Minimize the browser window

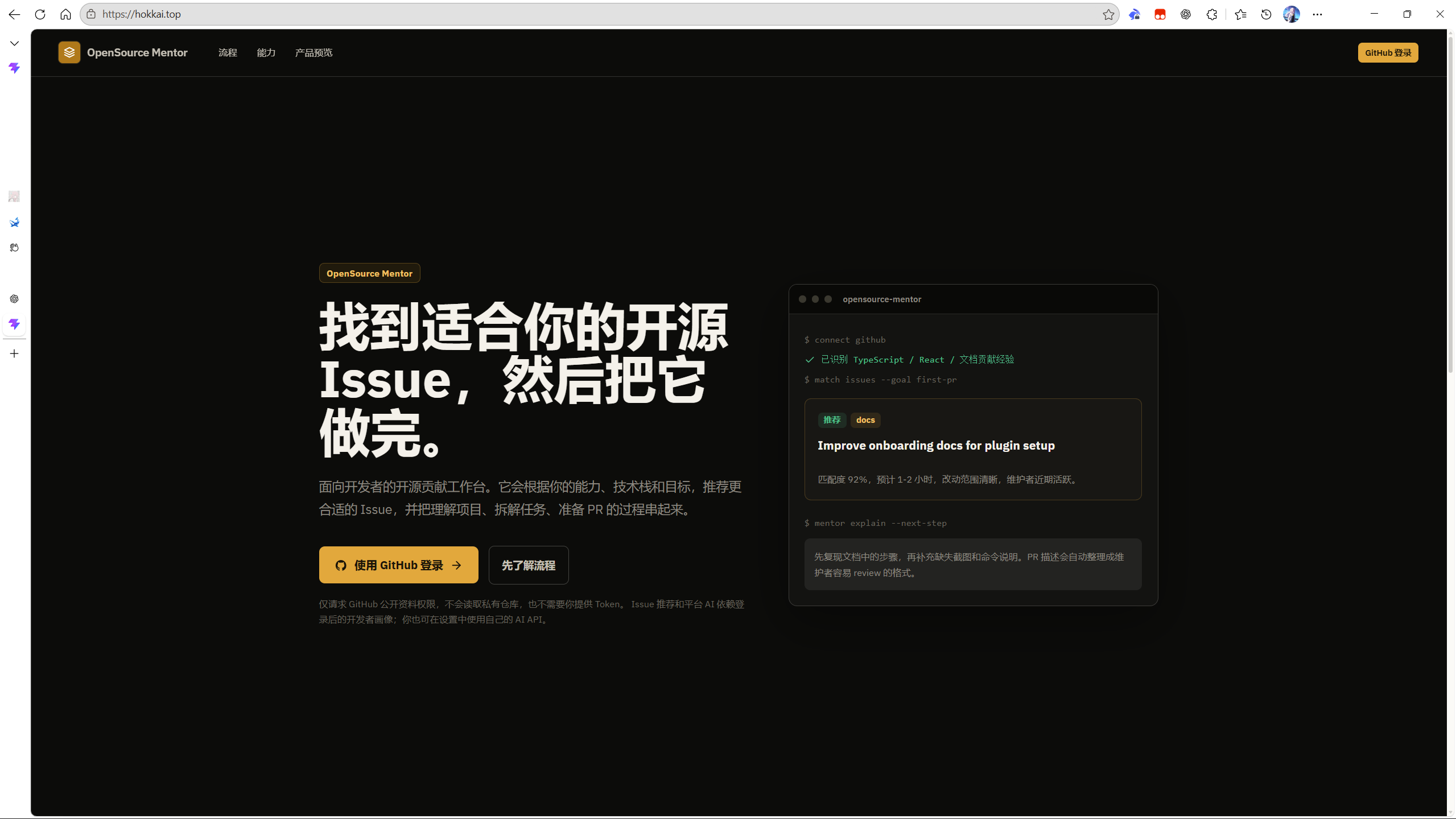(x=1374, y=14)
